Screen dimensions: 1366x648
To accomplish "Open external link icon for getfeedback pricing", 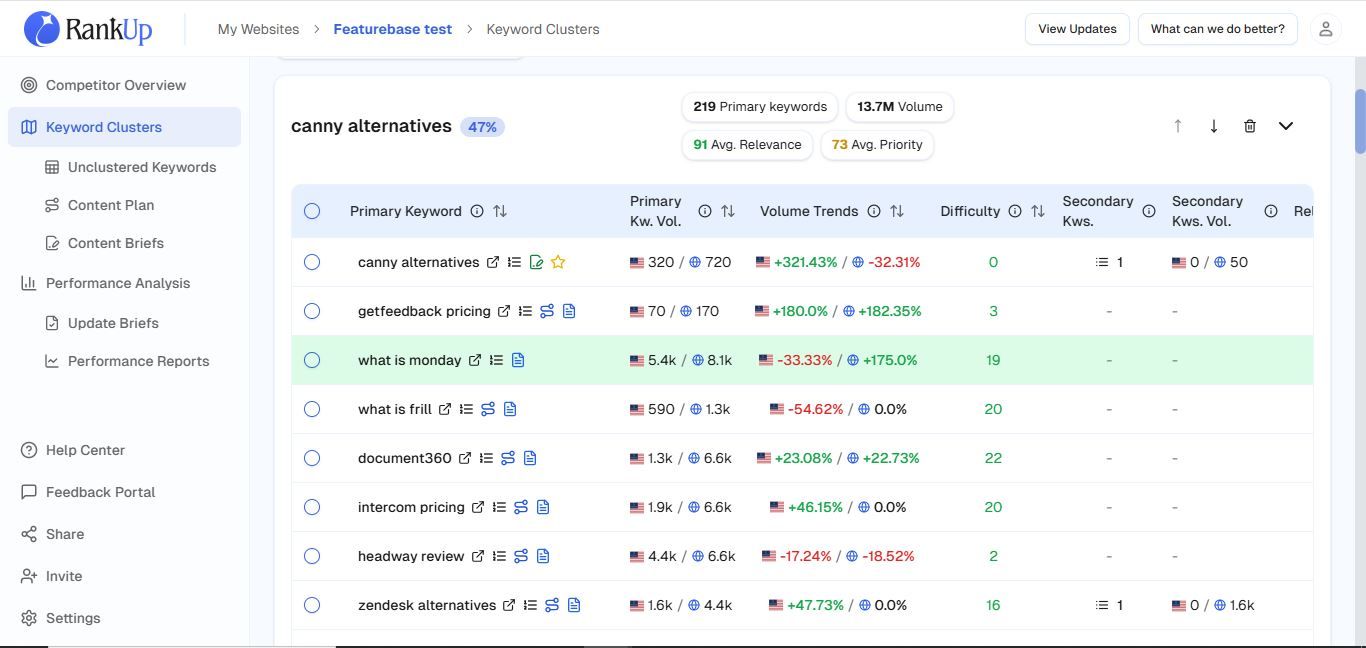I will 504,311.
